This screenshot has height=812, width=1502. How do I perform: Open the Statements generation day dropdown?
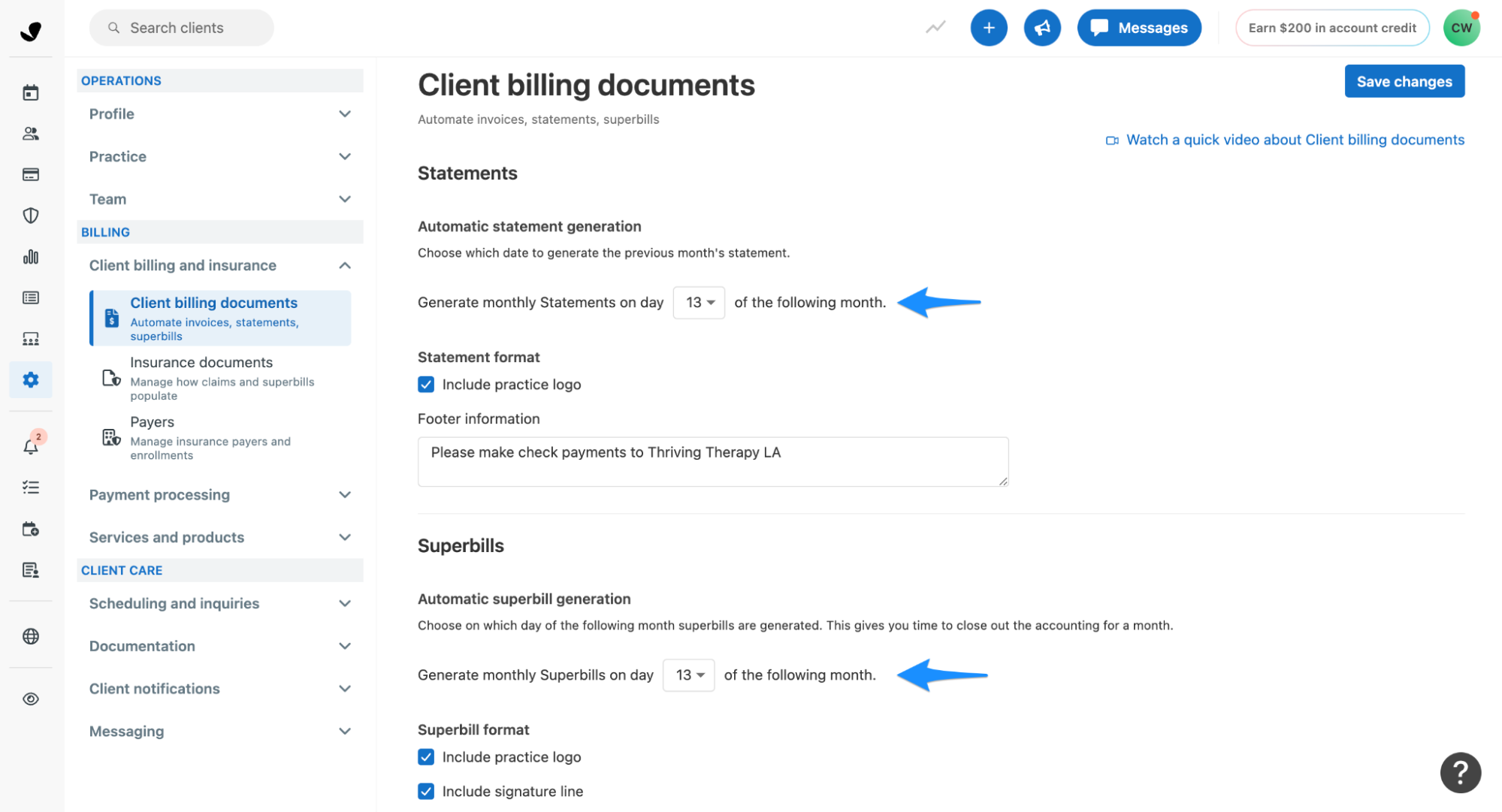[699, 302]
